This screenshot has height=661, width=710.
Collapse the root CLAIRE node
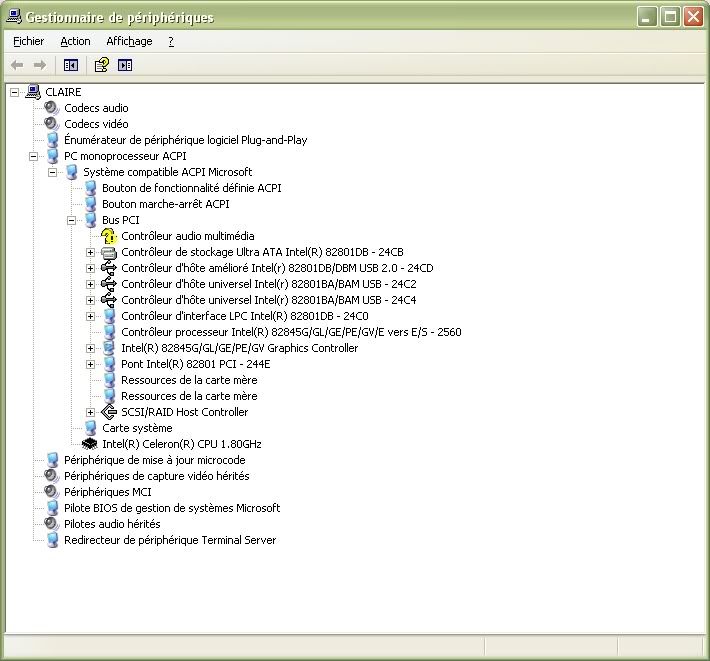click(x=14, y=92)
